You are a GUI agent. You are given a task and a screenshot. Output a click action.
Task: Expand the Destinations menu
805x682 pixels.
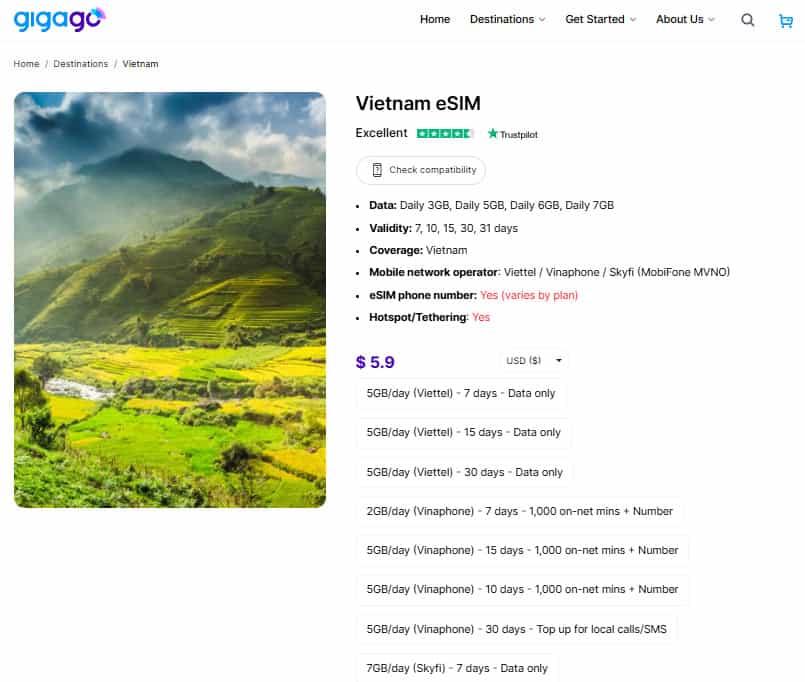507,19
